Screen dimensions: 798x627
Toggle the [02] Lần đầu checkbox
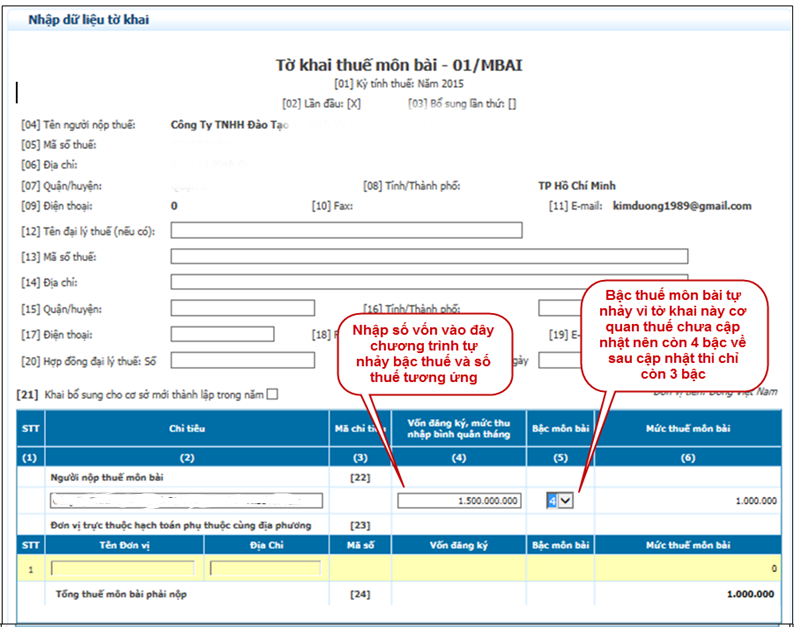(353, 102)
